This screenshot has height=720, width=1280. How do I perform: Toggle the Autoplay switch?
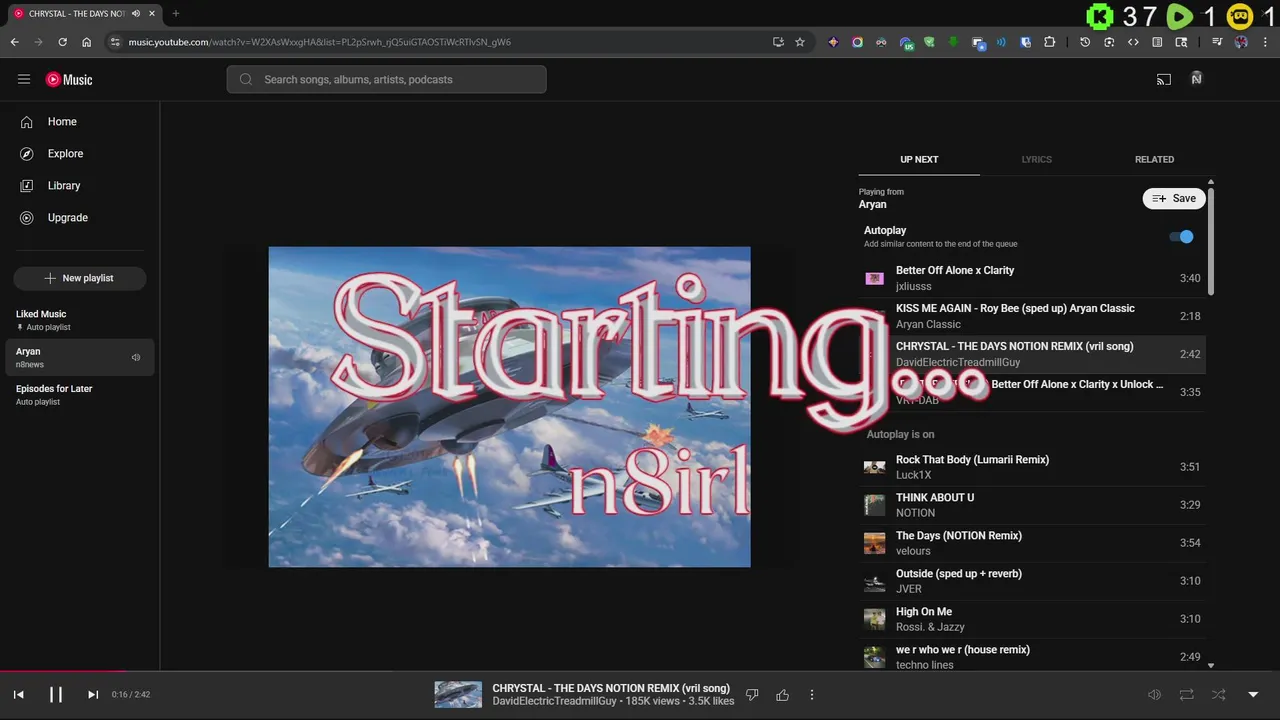(x=1181, y=237)
